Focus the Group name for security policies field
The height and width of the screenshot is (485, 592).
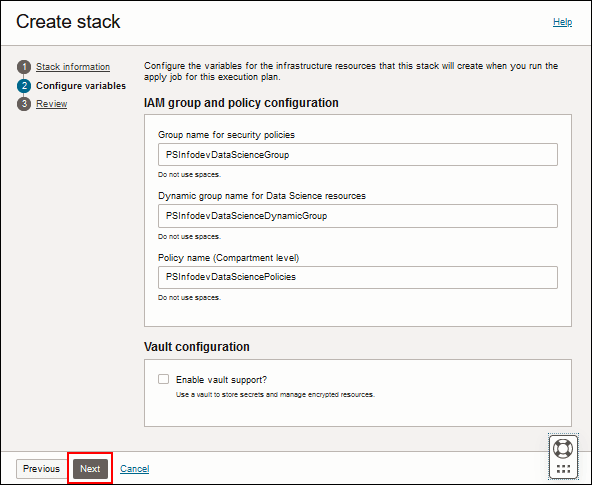click(358, 154)
